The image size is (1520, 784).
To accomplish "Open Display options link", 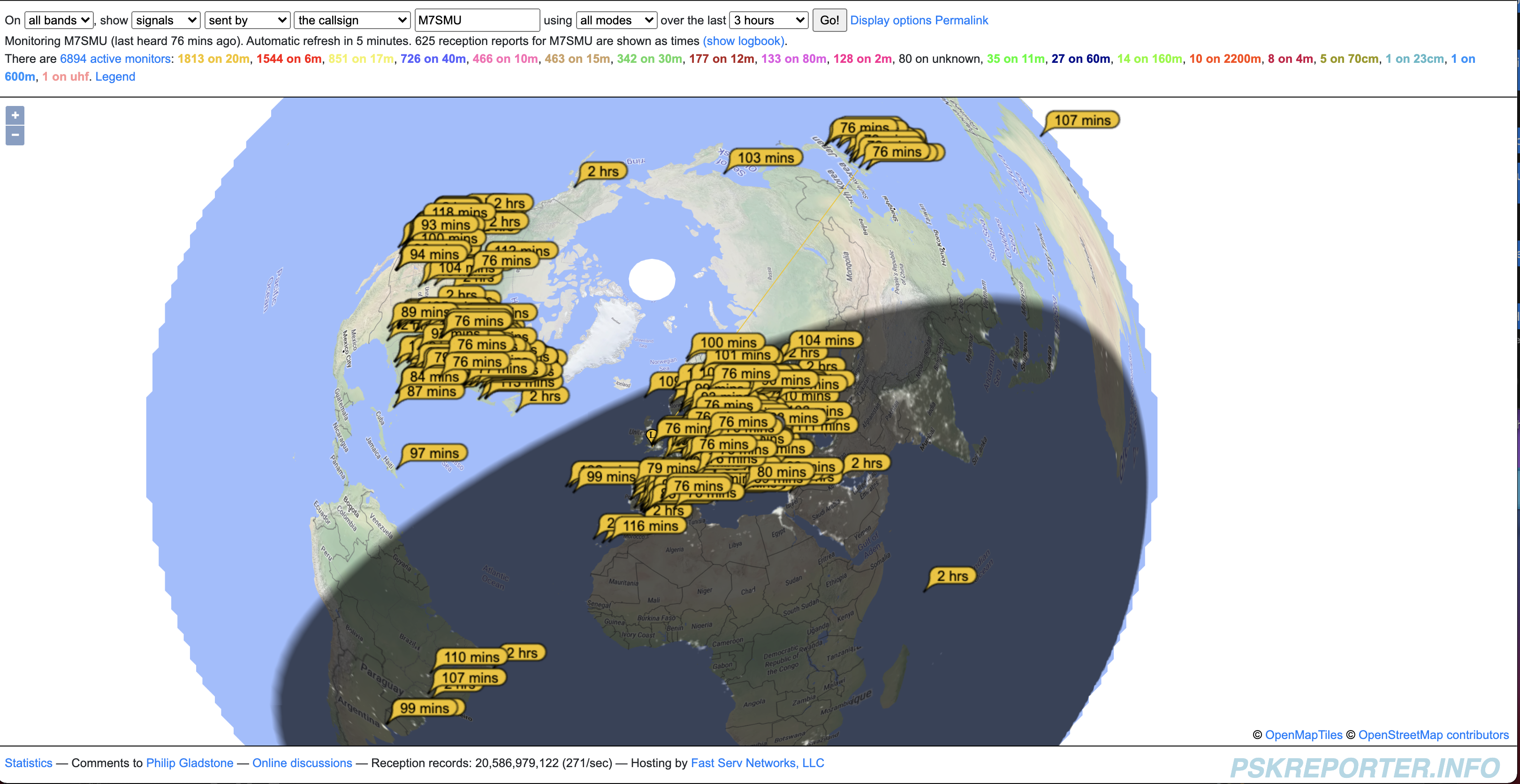I will (890, 20).
